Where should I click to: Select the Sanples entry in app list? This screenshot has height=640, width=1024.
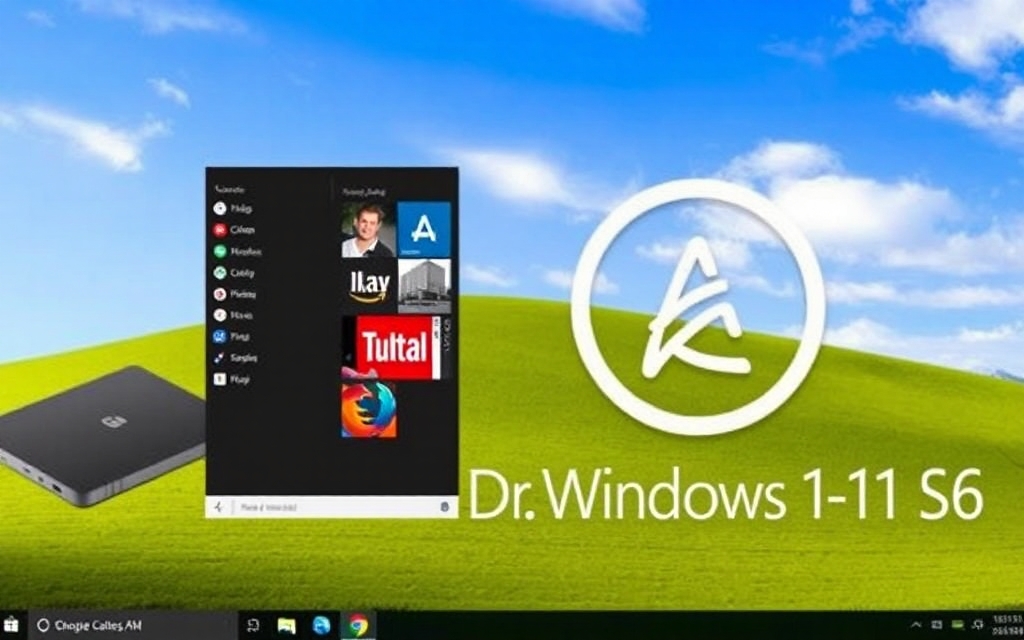[x=235, y=358]
